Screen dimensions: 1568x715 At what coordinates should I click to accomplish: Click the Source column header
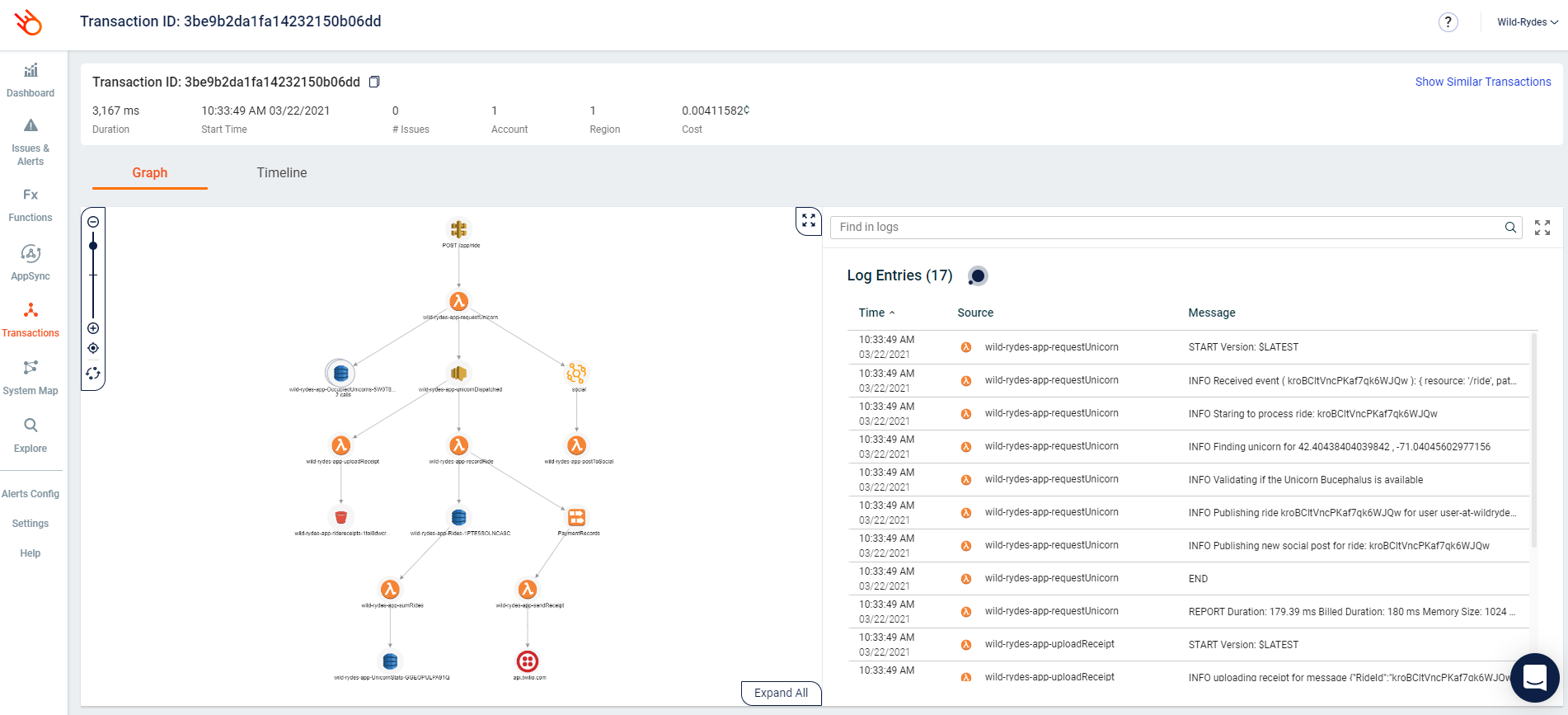[x=975, y=313]
